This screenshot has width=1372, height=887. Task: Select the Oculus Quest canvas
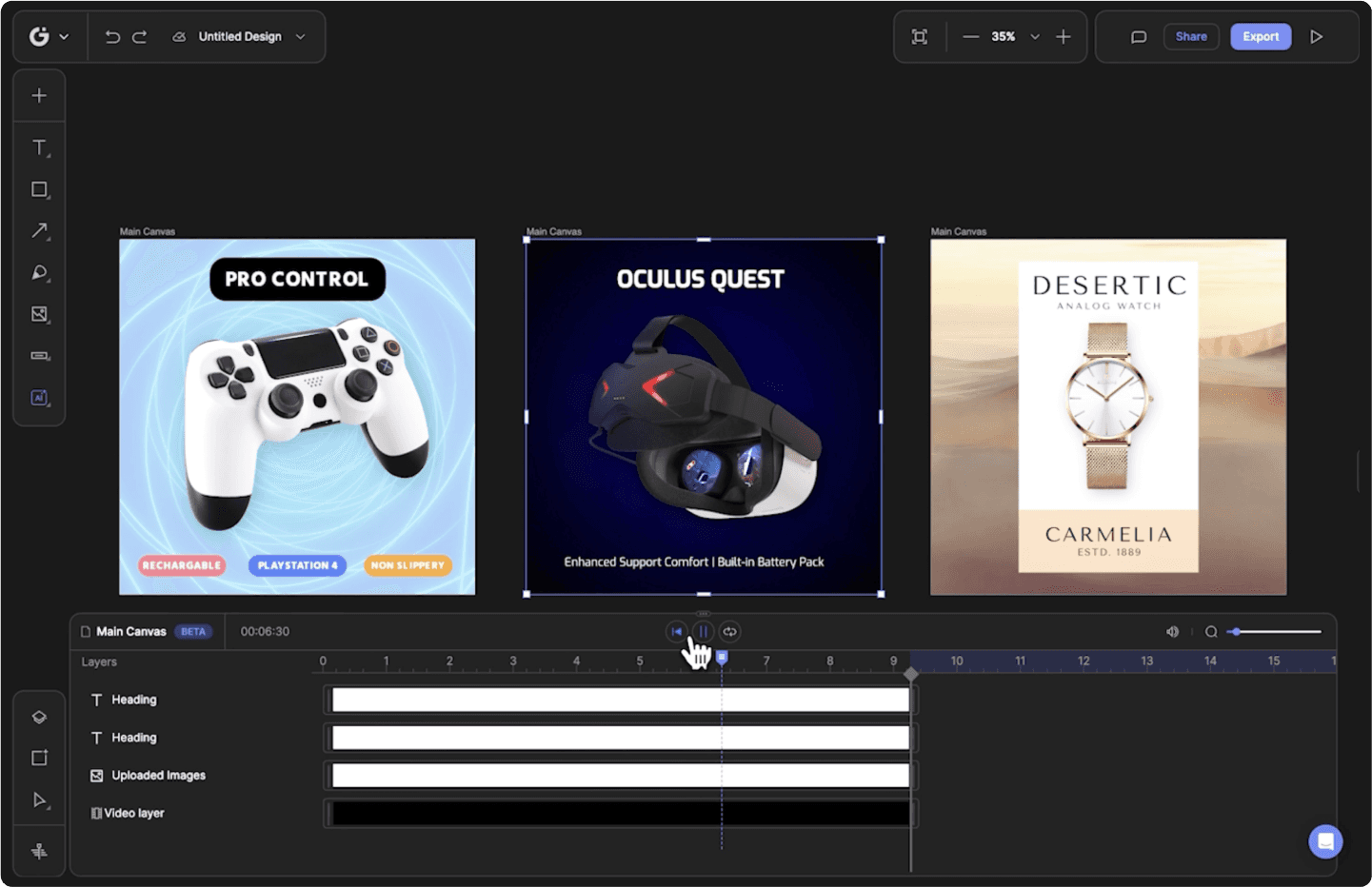(704, 417)
